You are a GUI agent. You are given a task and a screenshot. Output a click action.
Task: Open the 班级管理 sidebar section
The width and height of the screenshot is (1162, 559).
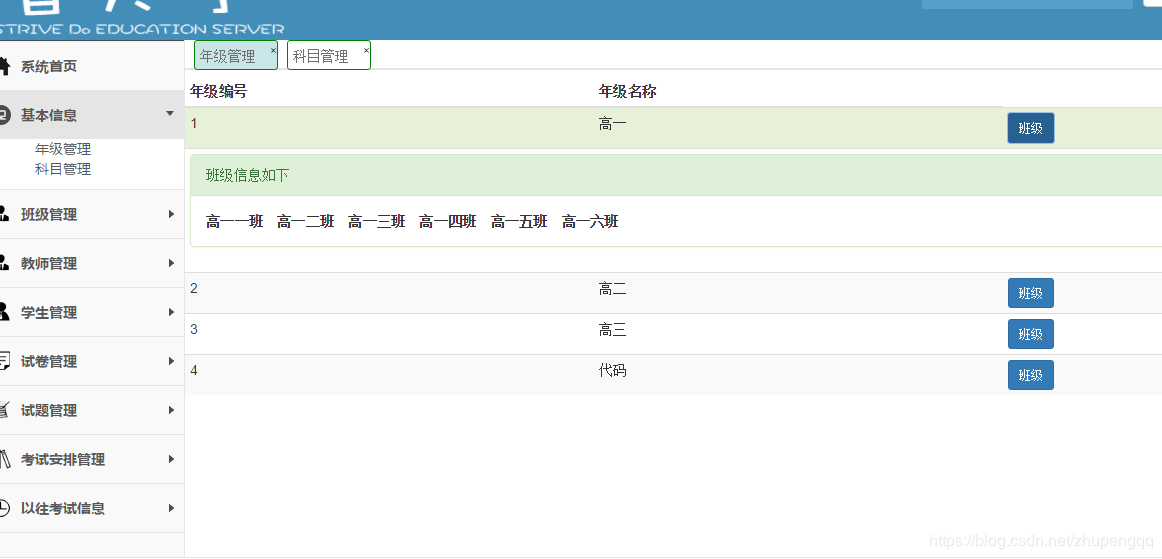tap(92, 214)
